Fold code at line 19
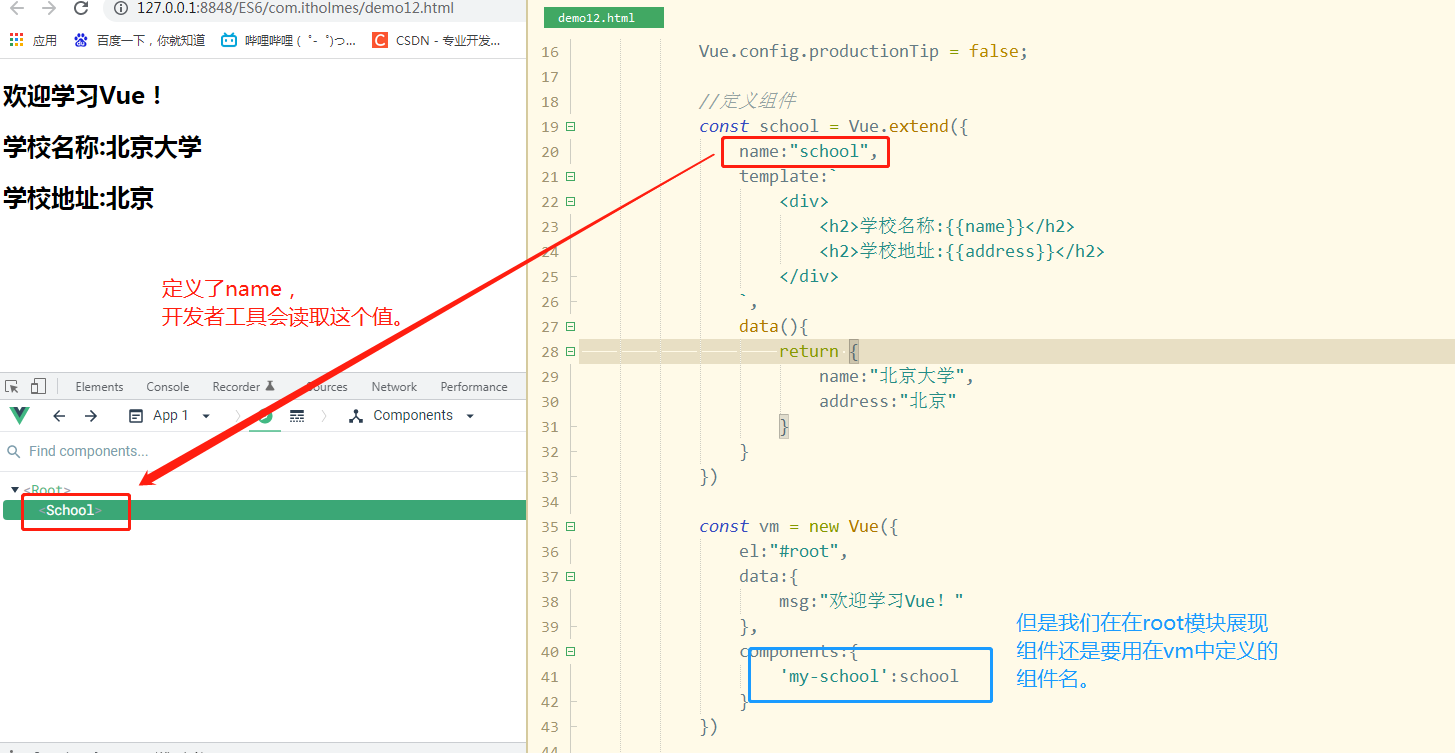This screenshot has height=753, width=1455. (570, 126)
